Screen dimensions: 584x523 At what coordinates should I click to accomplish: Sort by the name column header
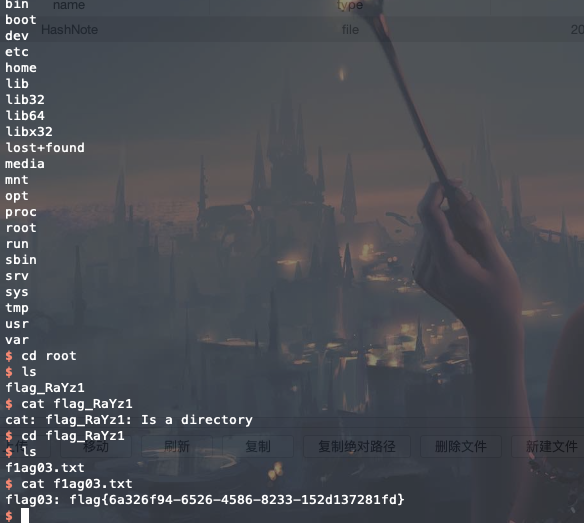coord(69,5)
